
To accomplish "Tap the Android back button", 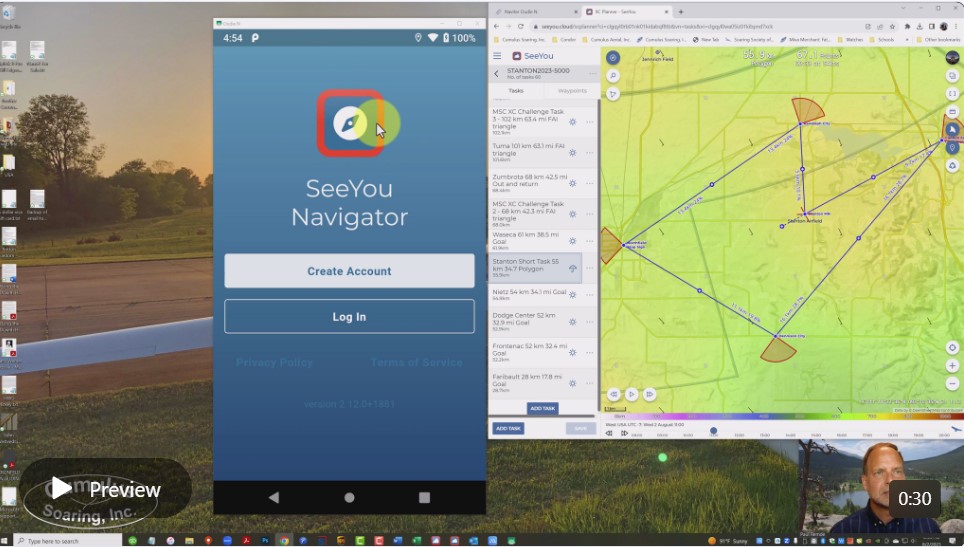I will [x=274, y=497].
